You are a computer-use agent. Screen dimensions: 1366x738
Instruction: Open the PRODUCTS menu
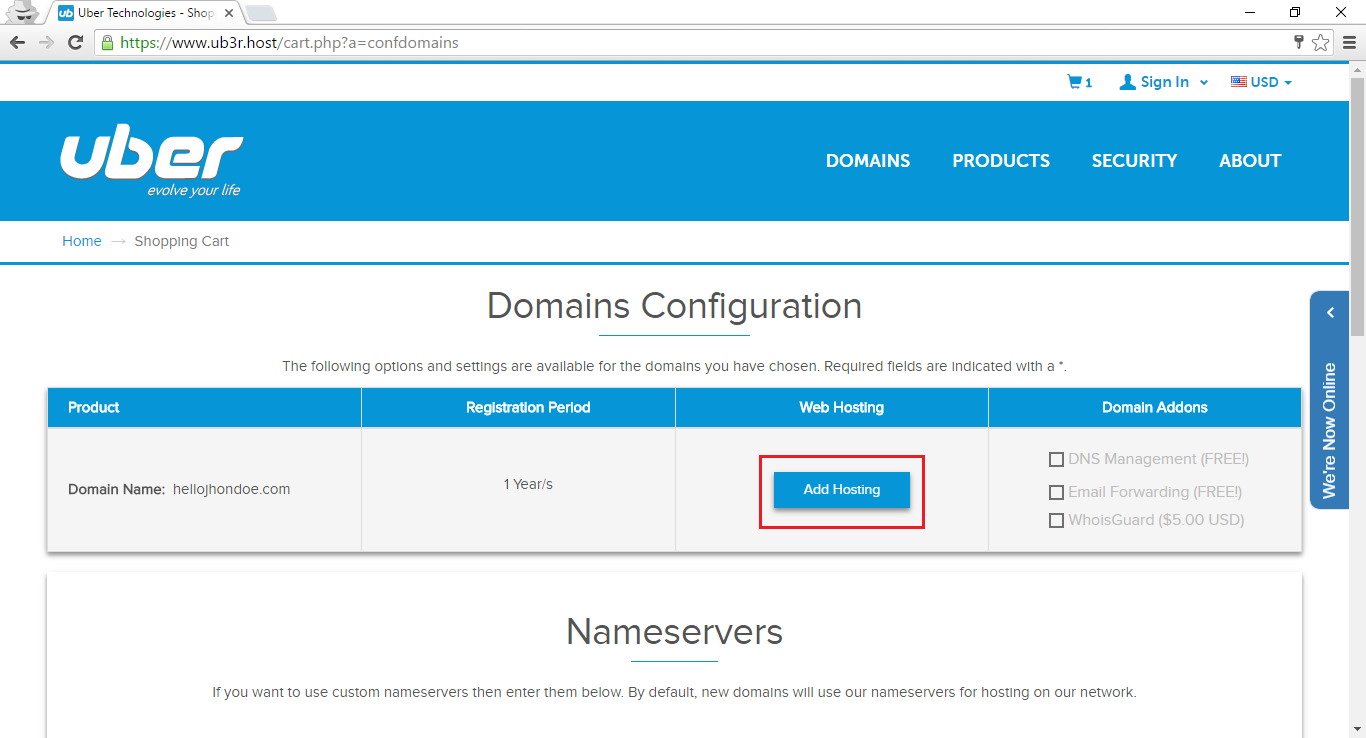coord(1001,161)
